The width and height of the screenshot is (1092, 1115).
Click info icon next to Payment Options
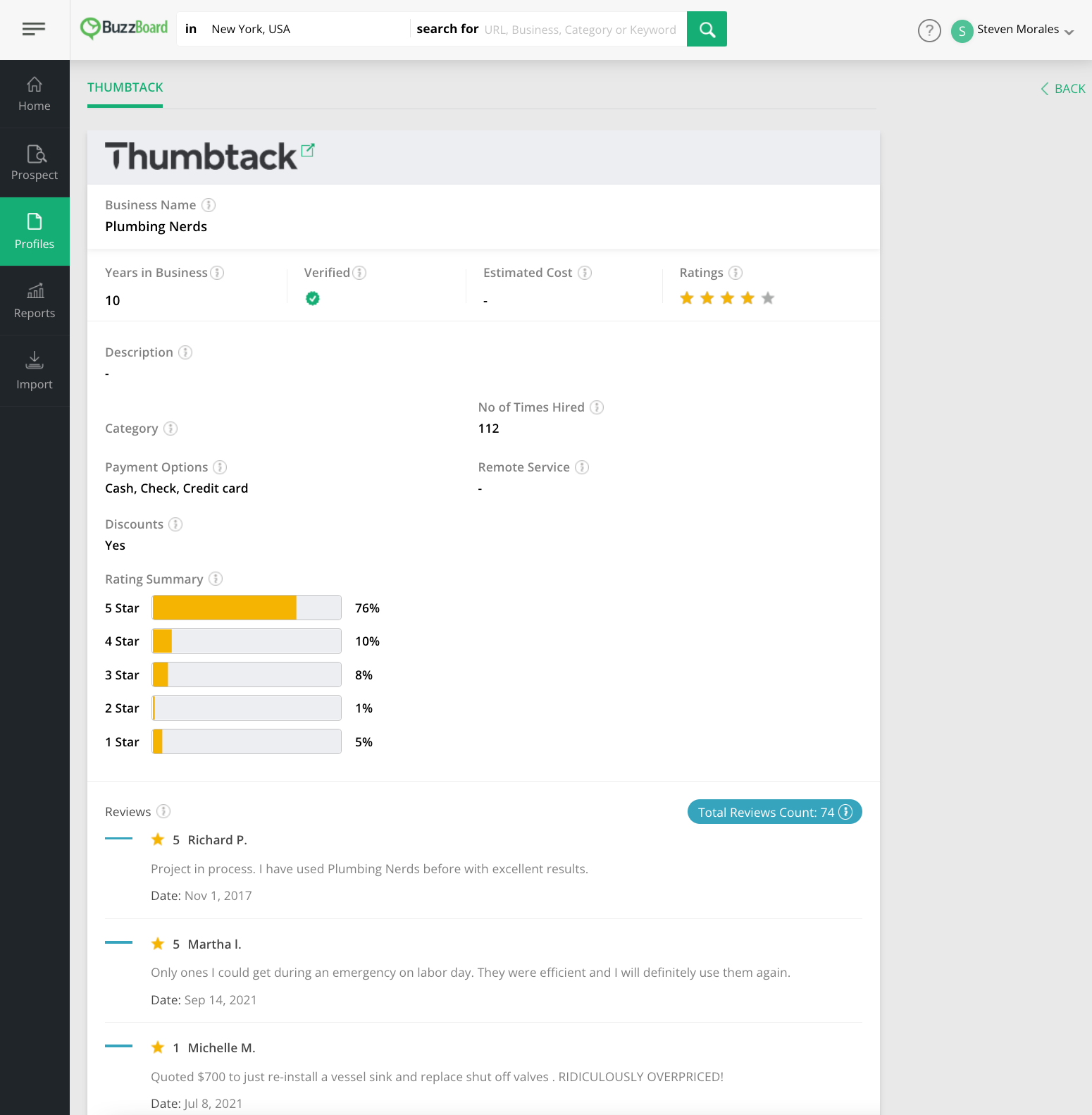tap(220, 467)
